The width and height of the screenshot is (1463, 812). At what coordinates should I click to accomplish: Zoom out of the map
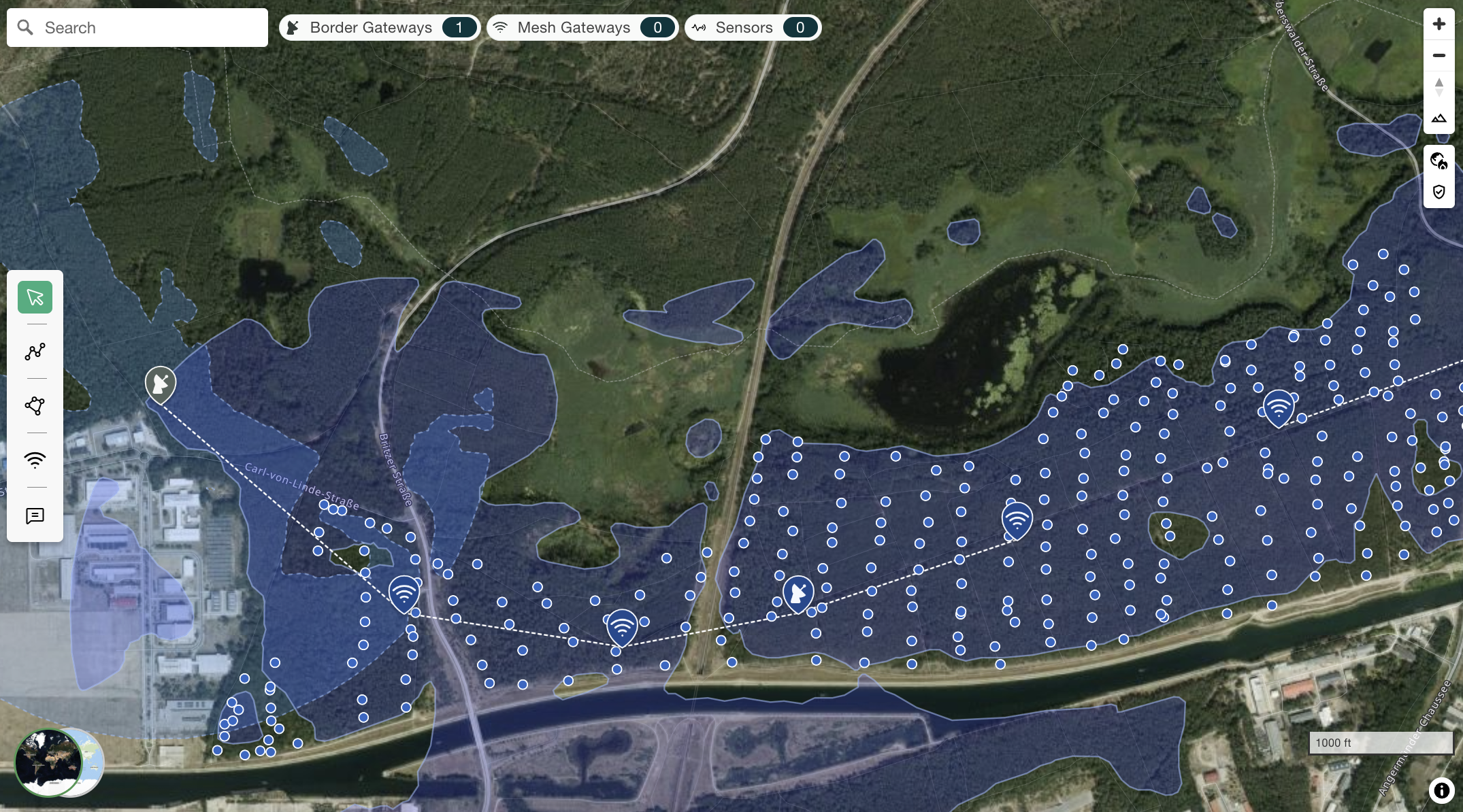click(1439, 55)
